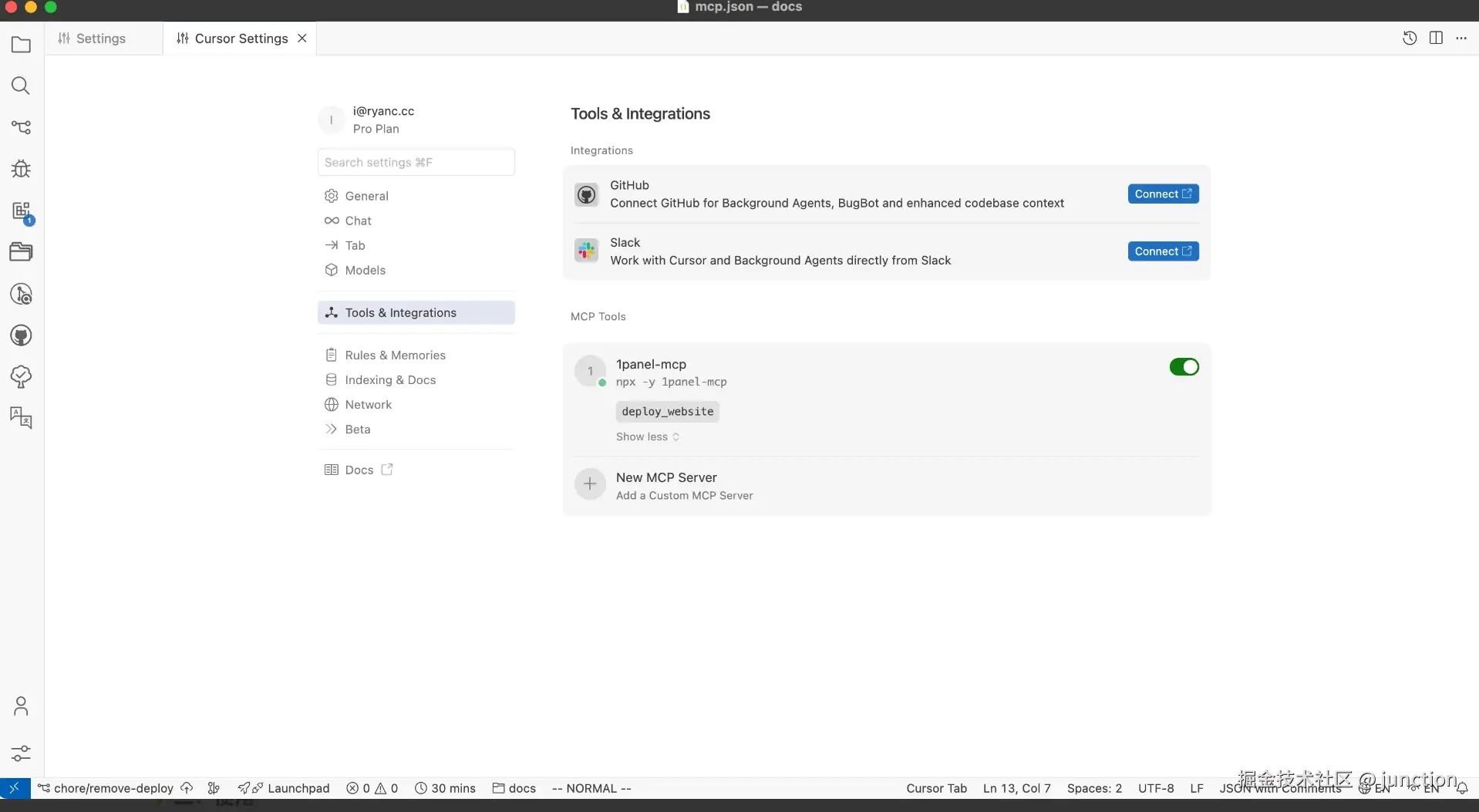The height and width of the screenshot is (812, 1479).
Task: Close the Cursor Settings tab
Action: [302, 39]
